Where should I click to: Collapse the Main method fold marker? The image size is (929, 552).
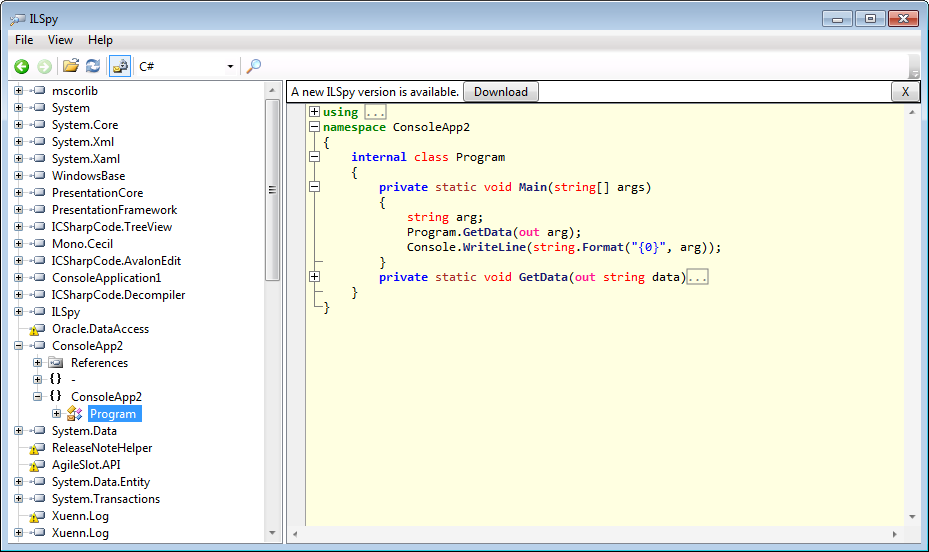tap(315, 187)
